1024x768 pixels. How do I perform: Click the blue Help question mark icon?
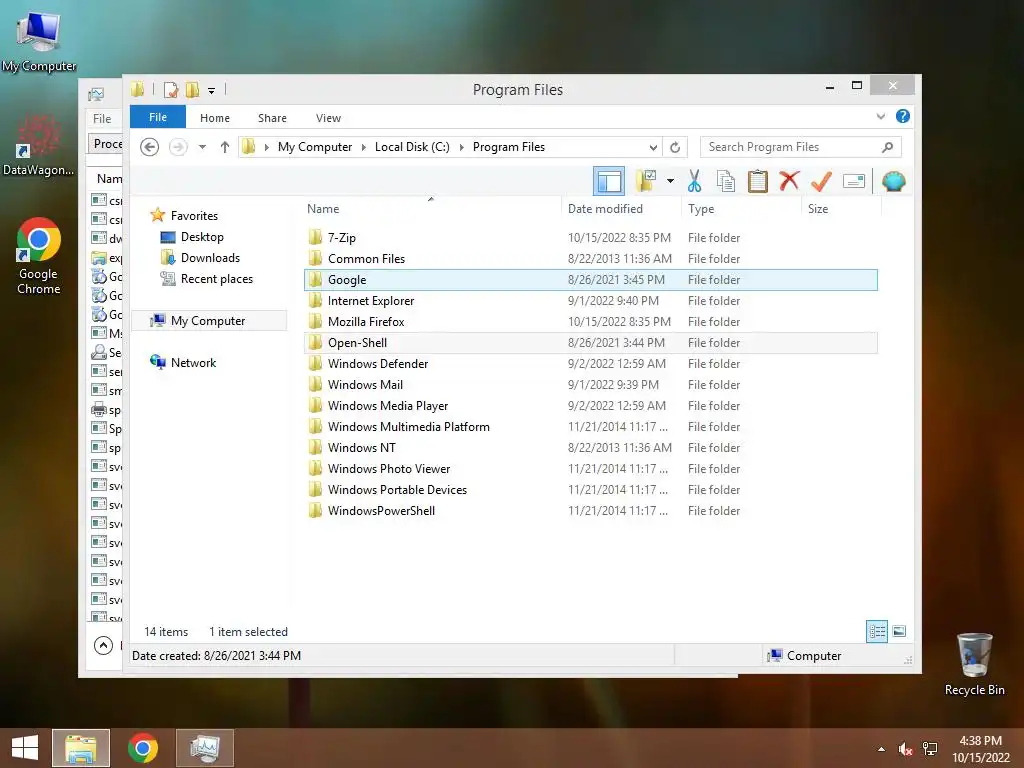coord(903,116)
